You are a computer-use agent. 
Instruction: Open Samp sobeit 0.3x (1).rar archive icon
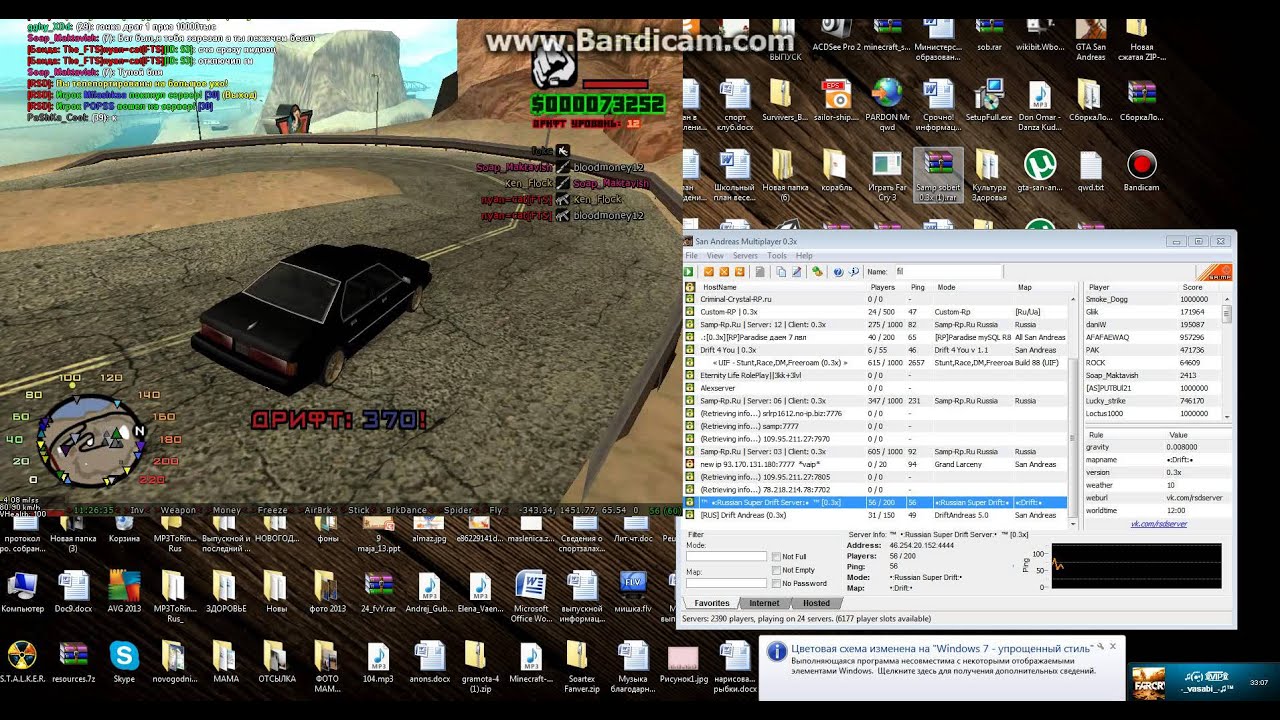coord(939,176)
